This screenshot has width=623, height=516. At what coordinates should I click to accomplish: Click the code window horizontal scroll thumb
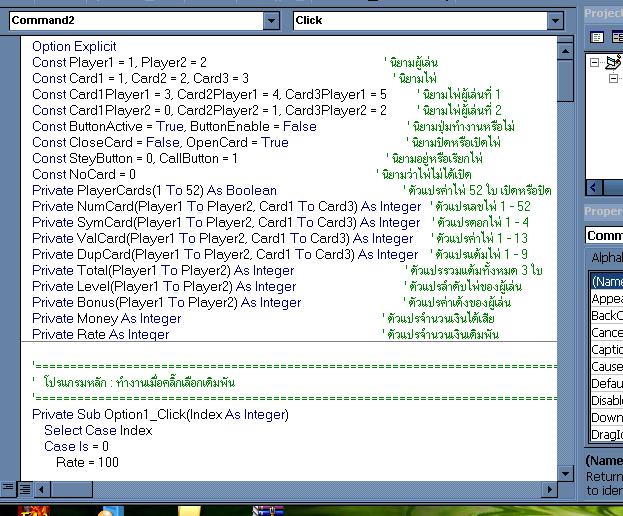coord(71,489)
